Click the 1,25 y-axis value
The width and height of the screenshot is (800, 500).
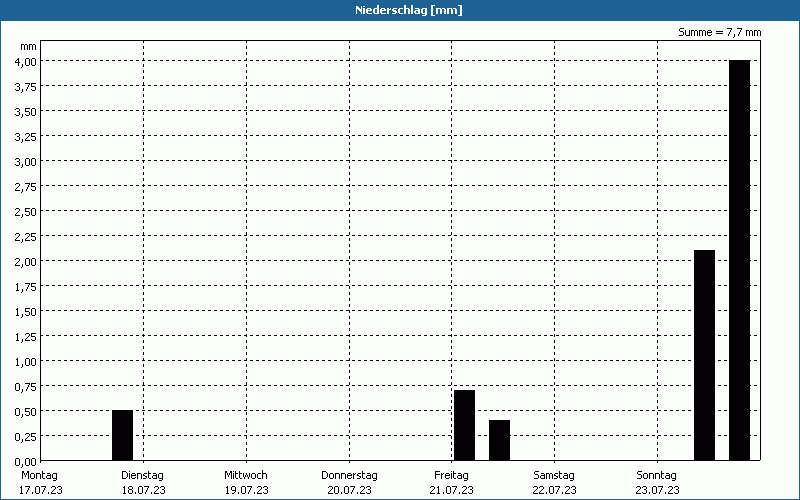tap(26, 337)
